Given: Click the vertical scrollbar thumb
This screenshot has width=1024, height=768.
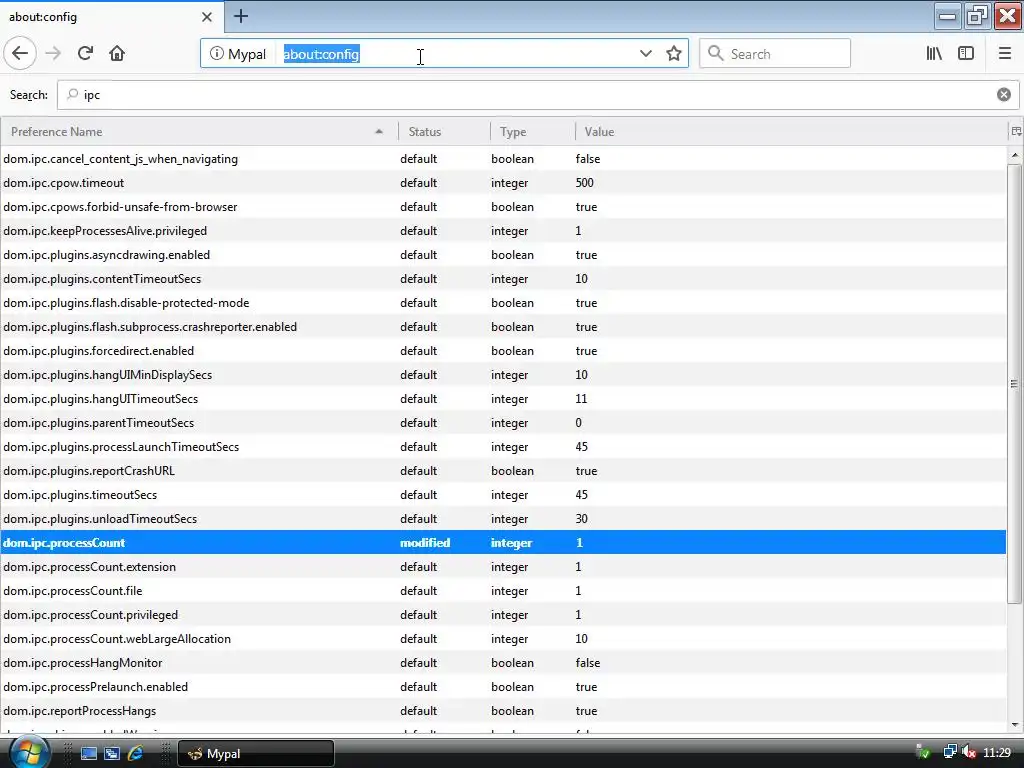Looking at the screenshot, I should click(x=1014, y=383).
